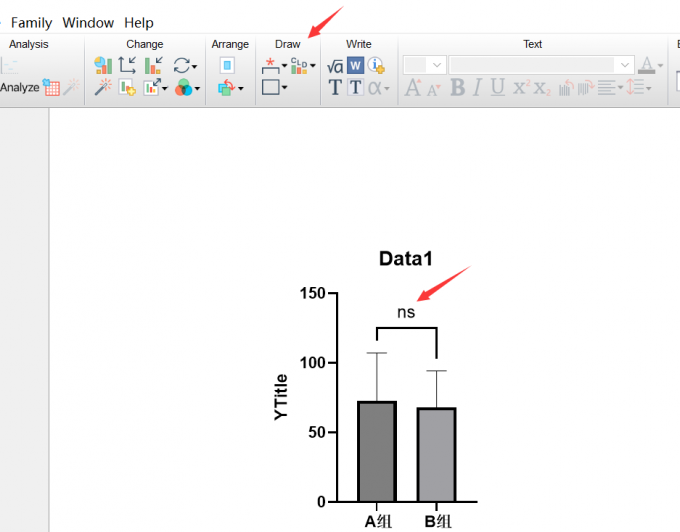The image size is (680, 532).
Task: Toggle Italic formatting
Action: click(x=477, y=87)
